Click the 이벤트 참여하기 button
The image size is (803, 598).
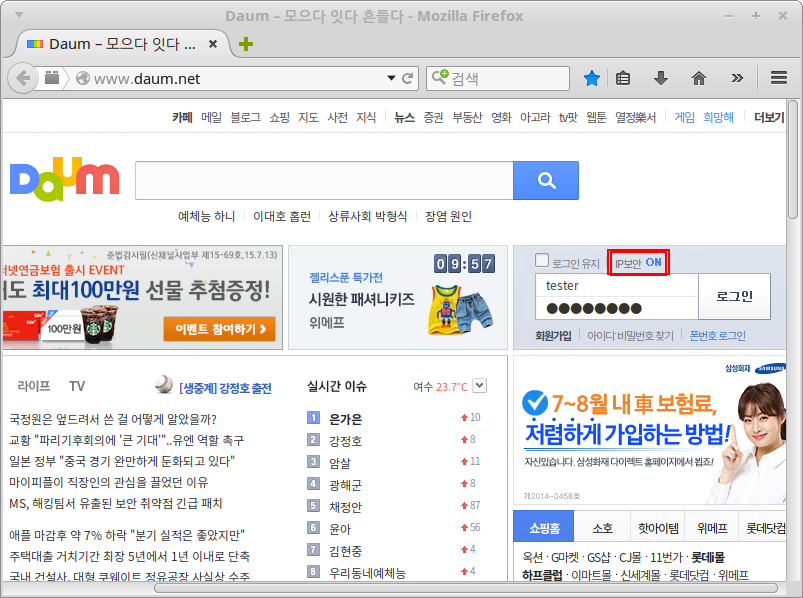219,329
